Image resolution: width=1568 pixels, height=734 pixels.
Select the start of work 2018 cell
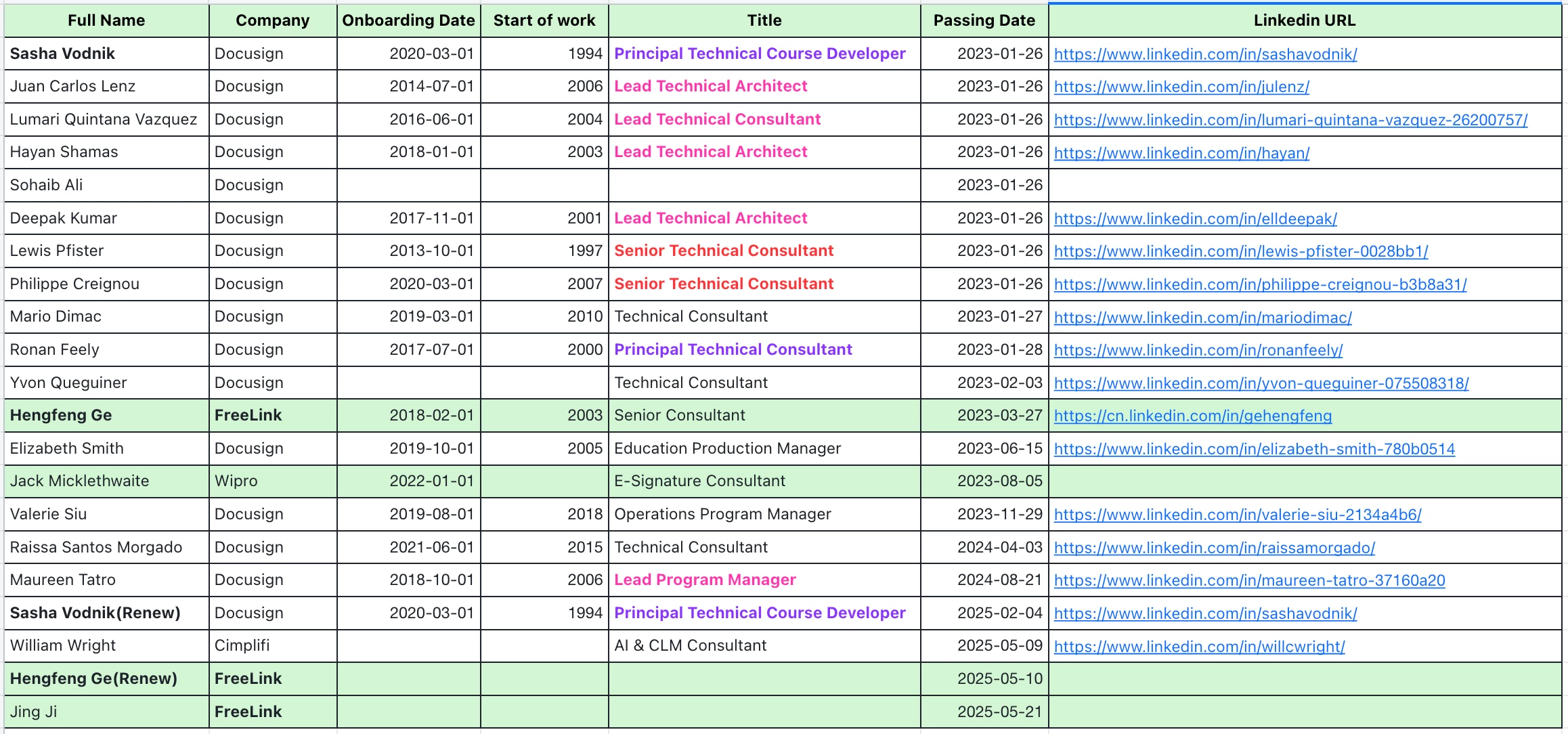coord(544,514)
